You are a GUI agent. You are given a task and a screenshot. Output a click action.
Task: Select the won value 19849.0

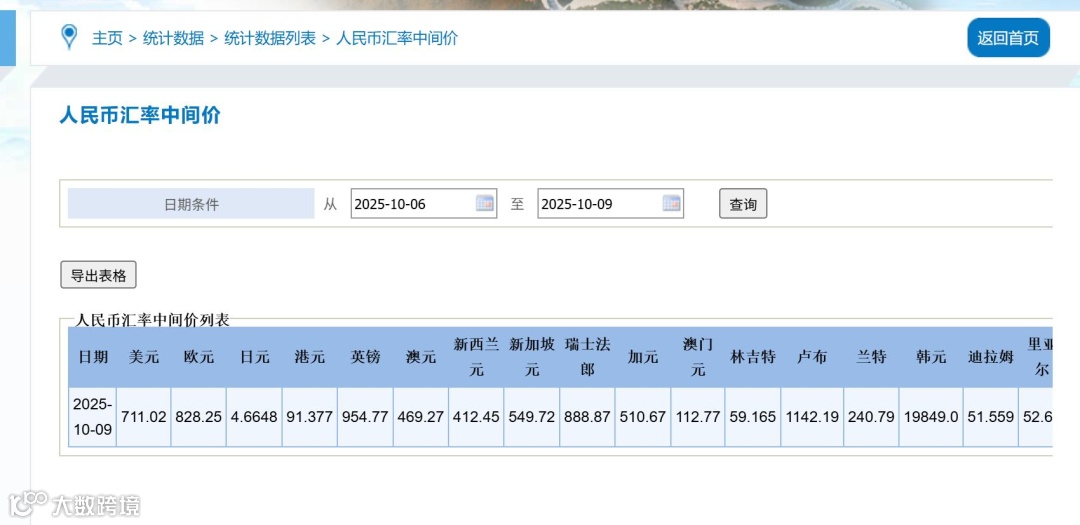click(931, 417)
